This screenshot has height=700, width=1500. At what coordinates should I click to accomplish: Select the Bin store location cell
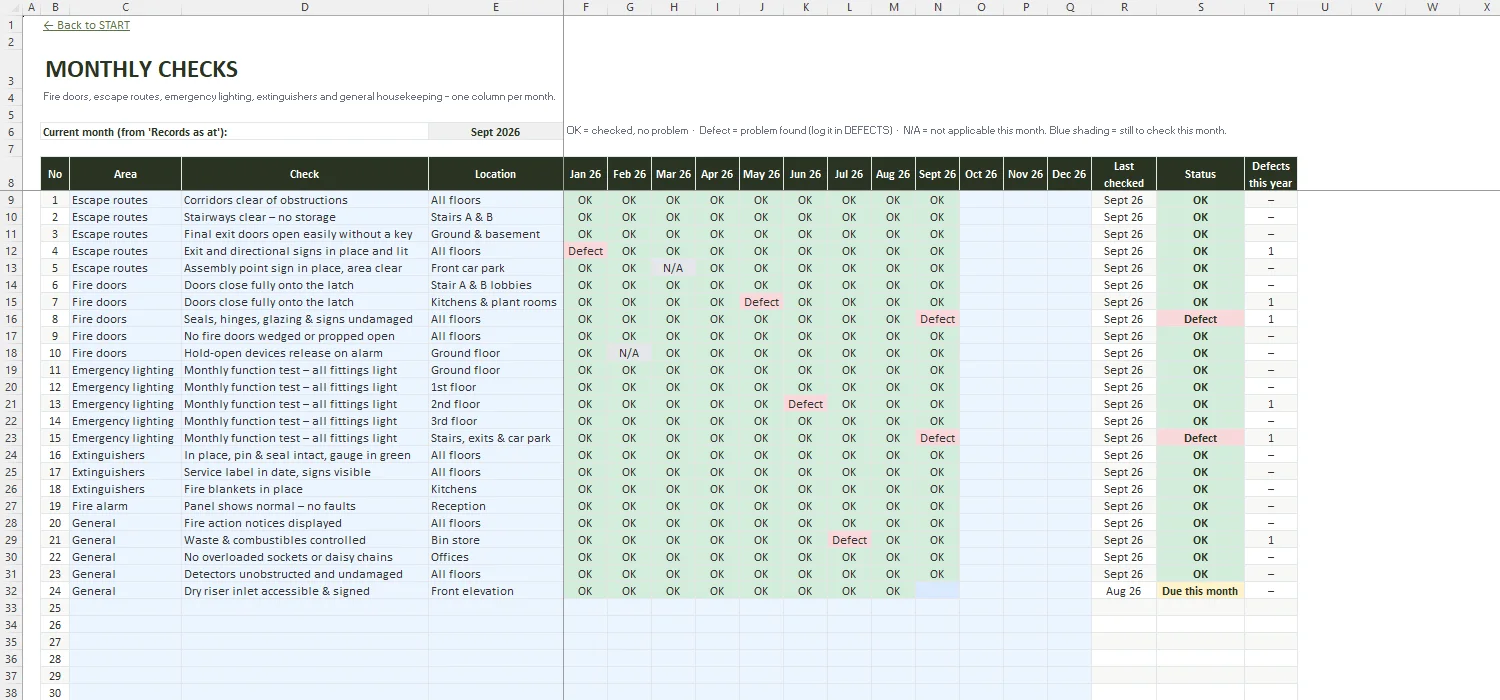click(x=496, y=540)
